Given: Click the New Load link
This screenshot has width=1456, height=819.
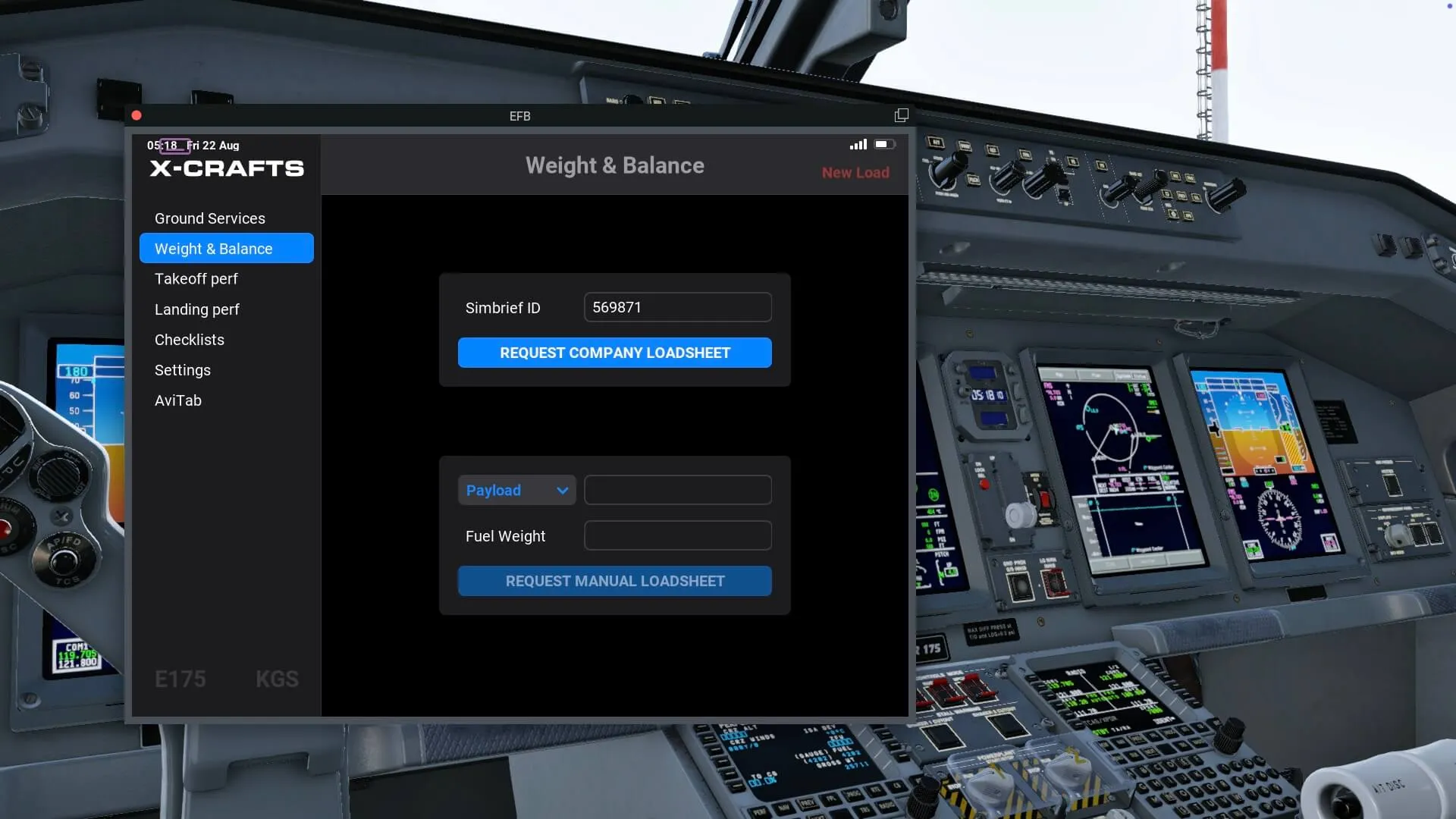Looking at the screenshot, I should click(x=855, y=173).
